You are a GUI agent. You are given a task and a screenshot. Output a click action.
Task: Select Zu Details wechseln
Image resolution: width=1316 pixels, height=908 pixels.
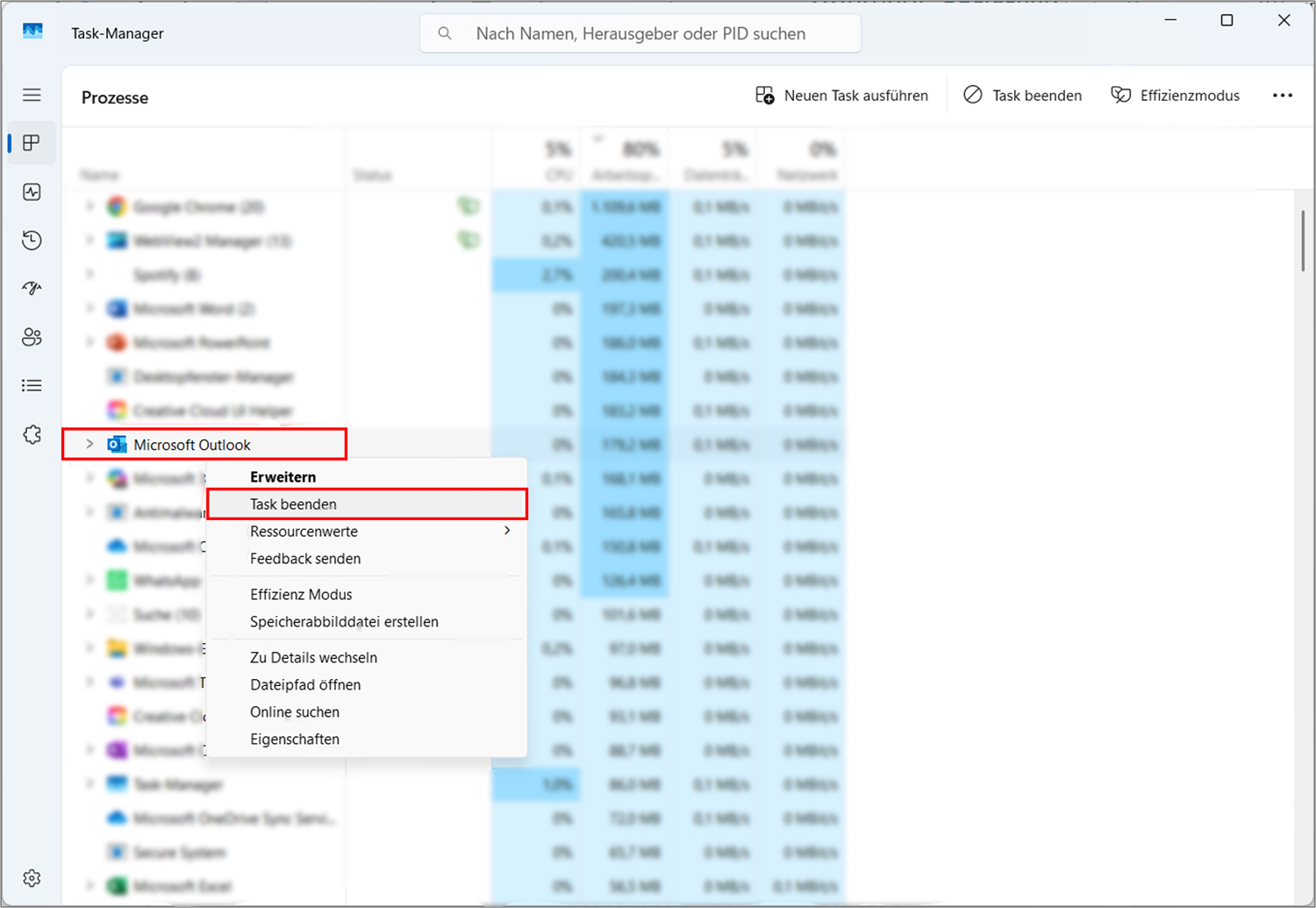pos(313,658)
